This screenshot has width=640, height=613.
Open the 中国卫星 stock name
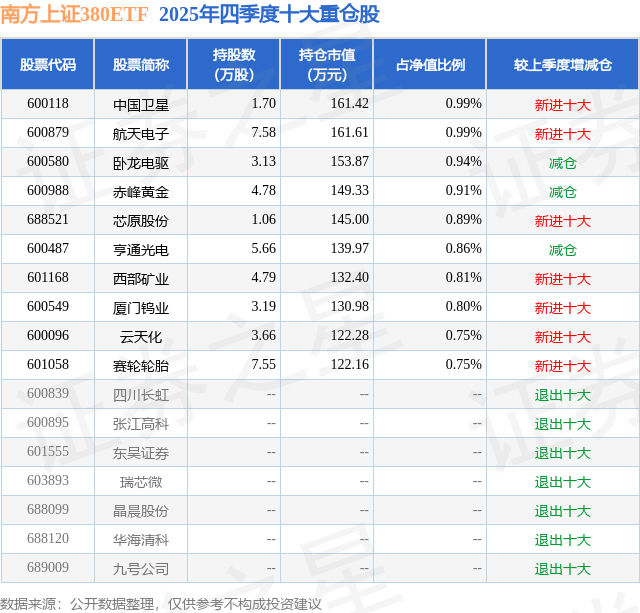141,105
